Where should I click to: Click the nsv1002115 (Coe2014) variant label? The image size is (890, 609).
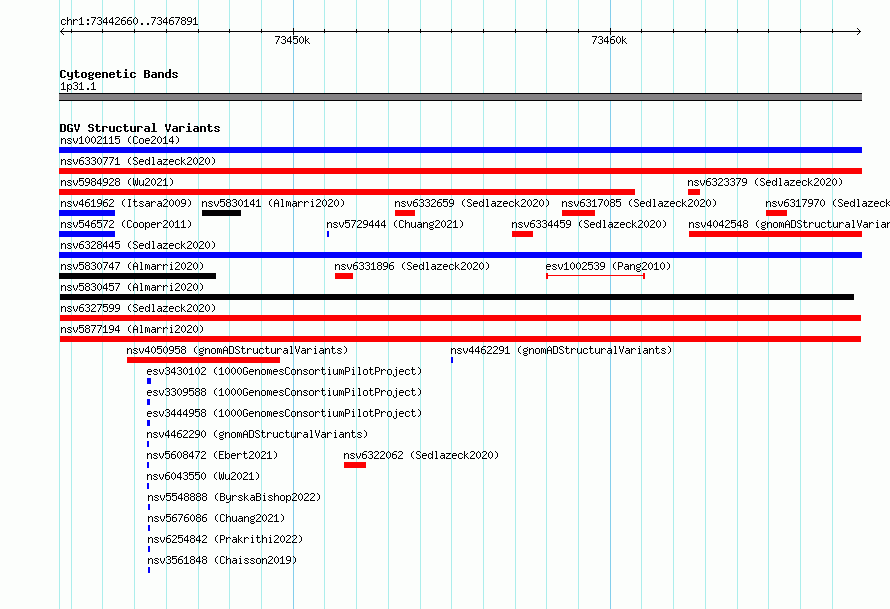click(120, 140)
